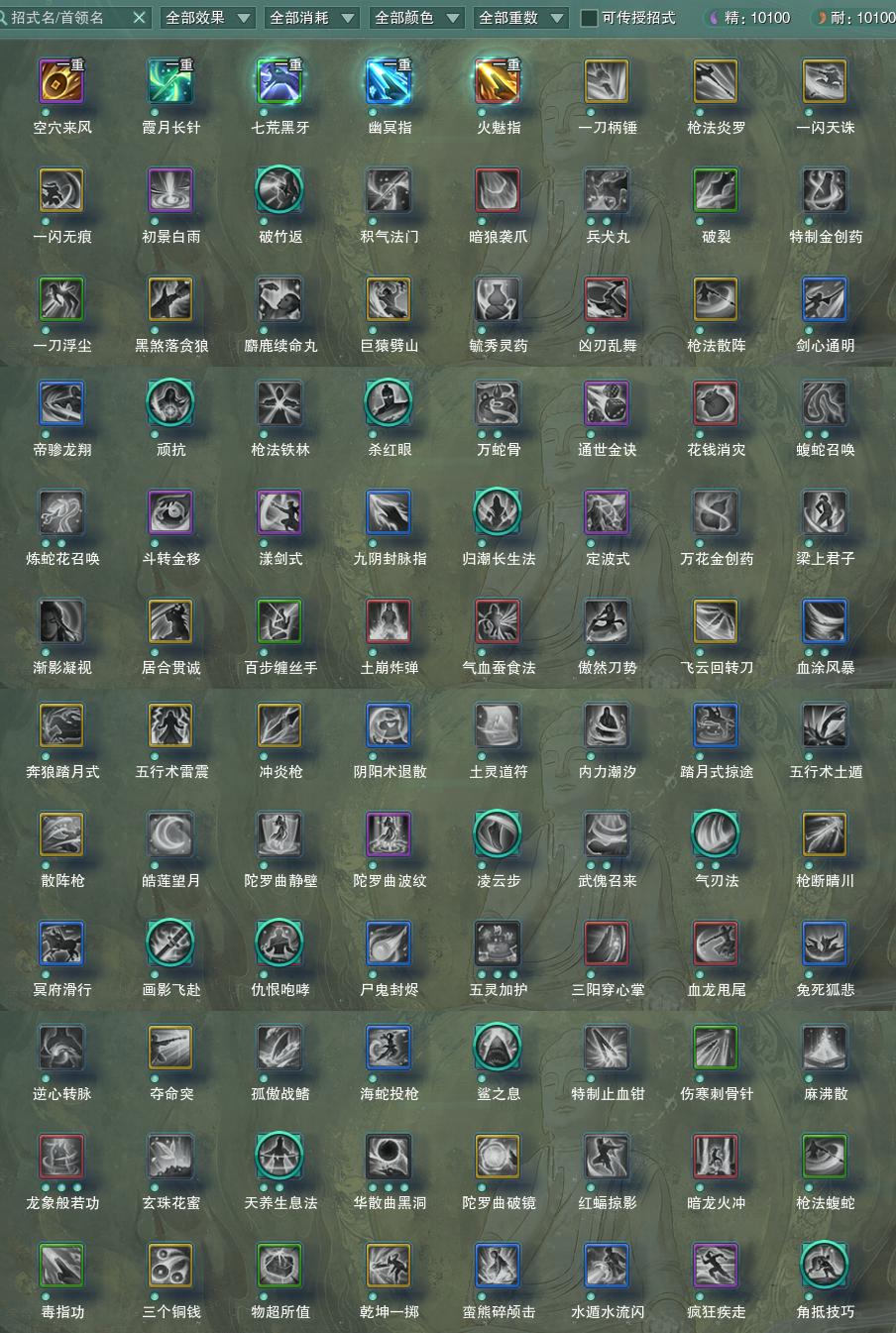Click the 杀红眼 skill icon
The height and width of the screenshot is (1333, 896).
coord(389,402)
